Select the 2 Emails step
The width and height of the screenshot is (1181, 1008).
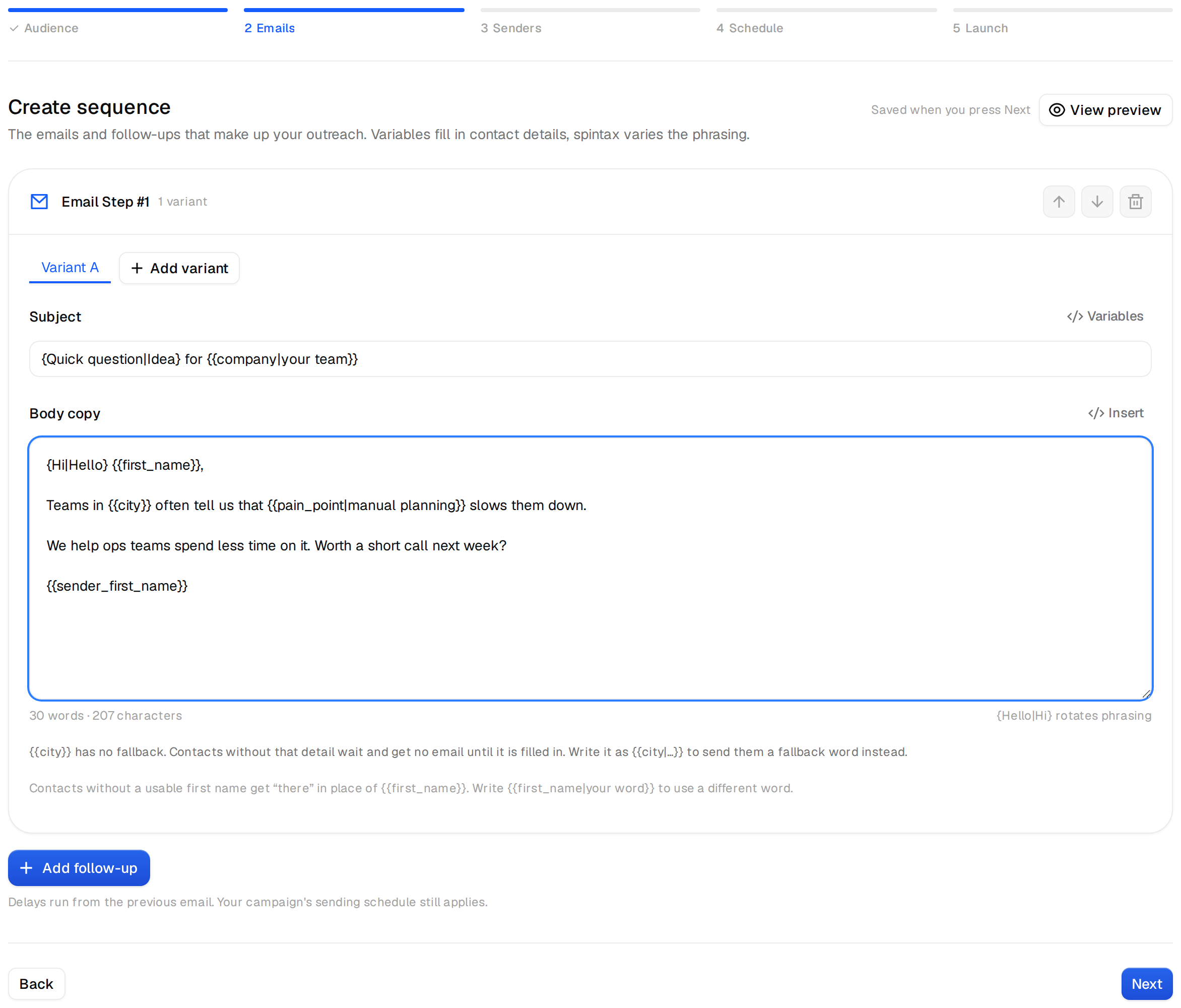354,22
